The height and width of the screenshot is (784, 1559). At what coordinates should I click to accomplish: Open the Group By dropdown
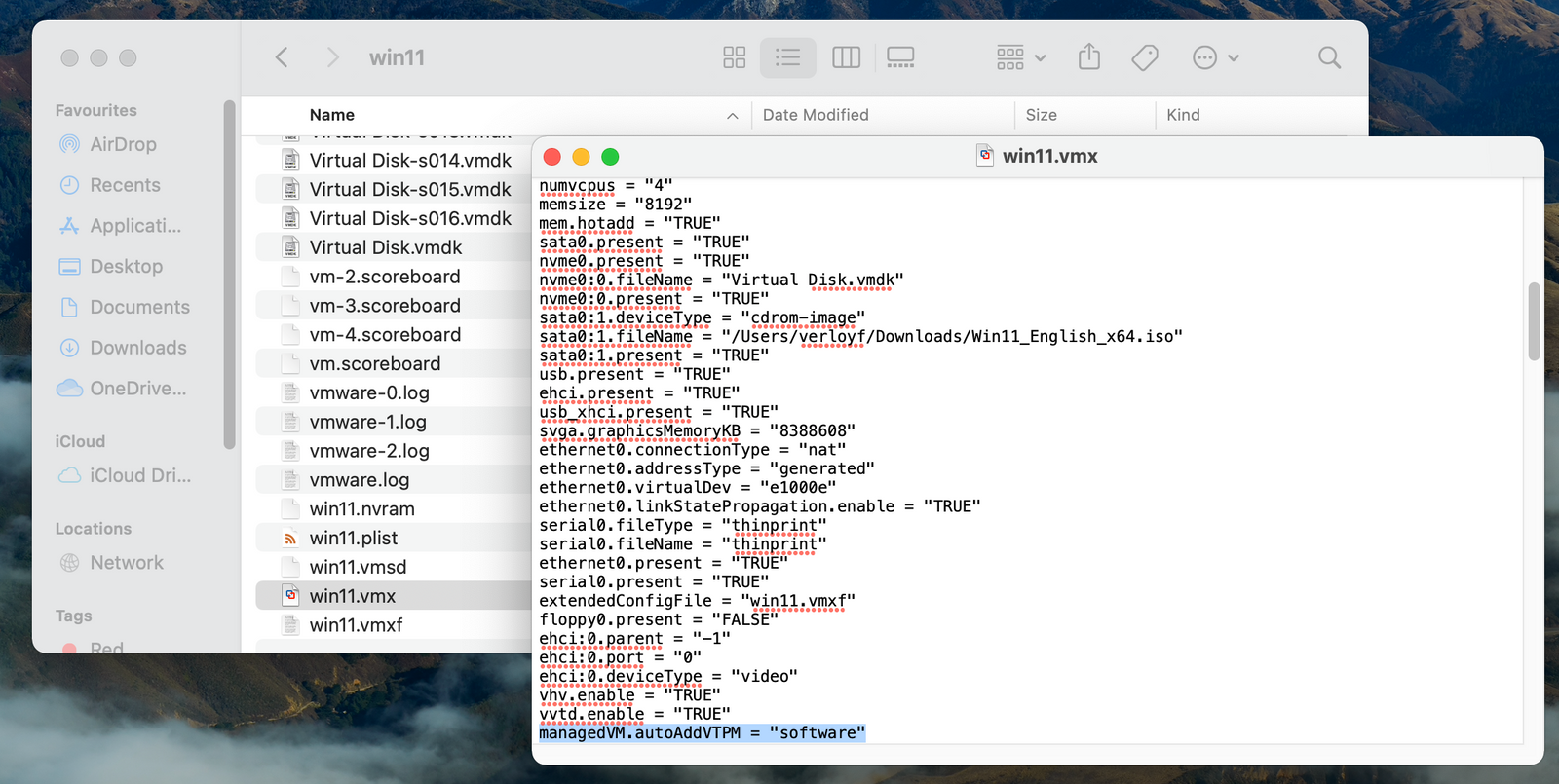pyautogui.click(x=1020, y=57)
